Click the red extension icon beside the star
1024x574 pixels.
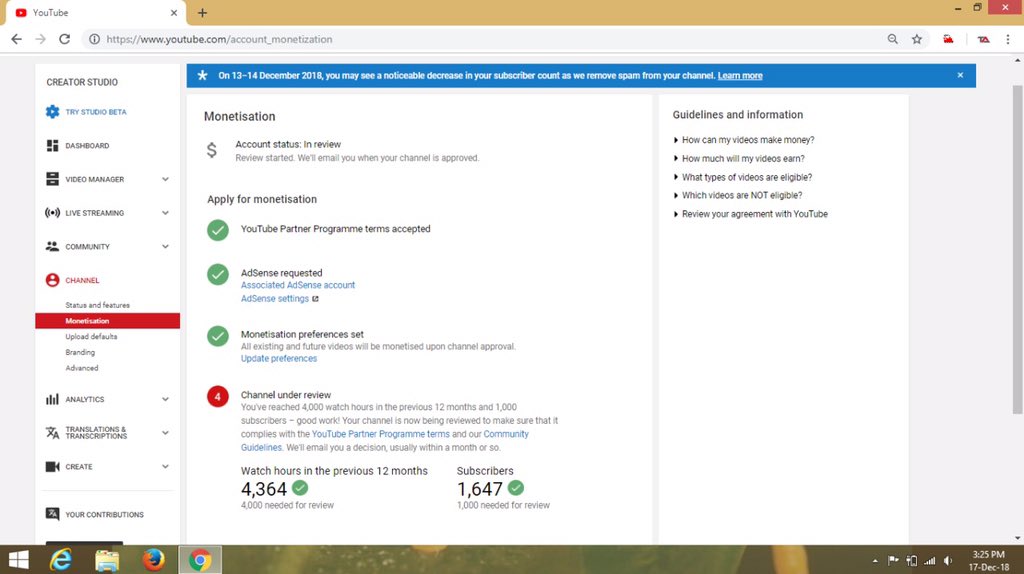(948, 39)
